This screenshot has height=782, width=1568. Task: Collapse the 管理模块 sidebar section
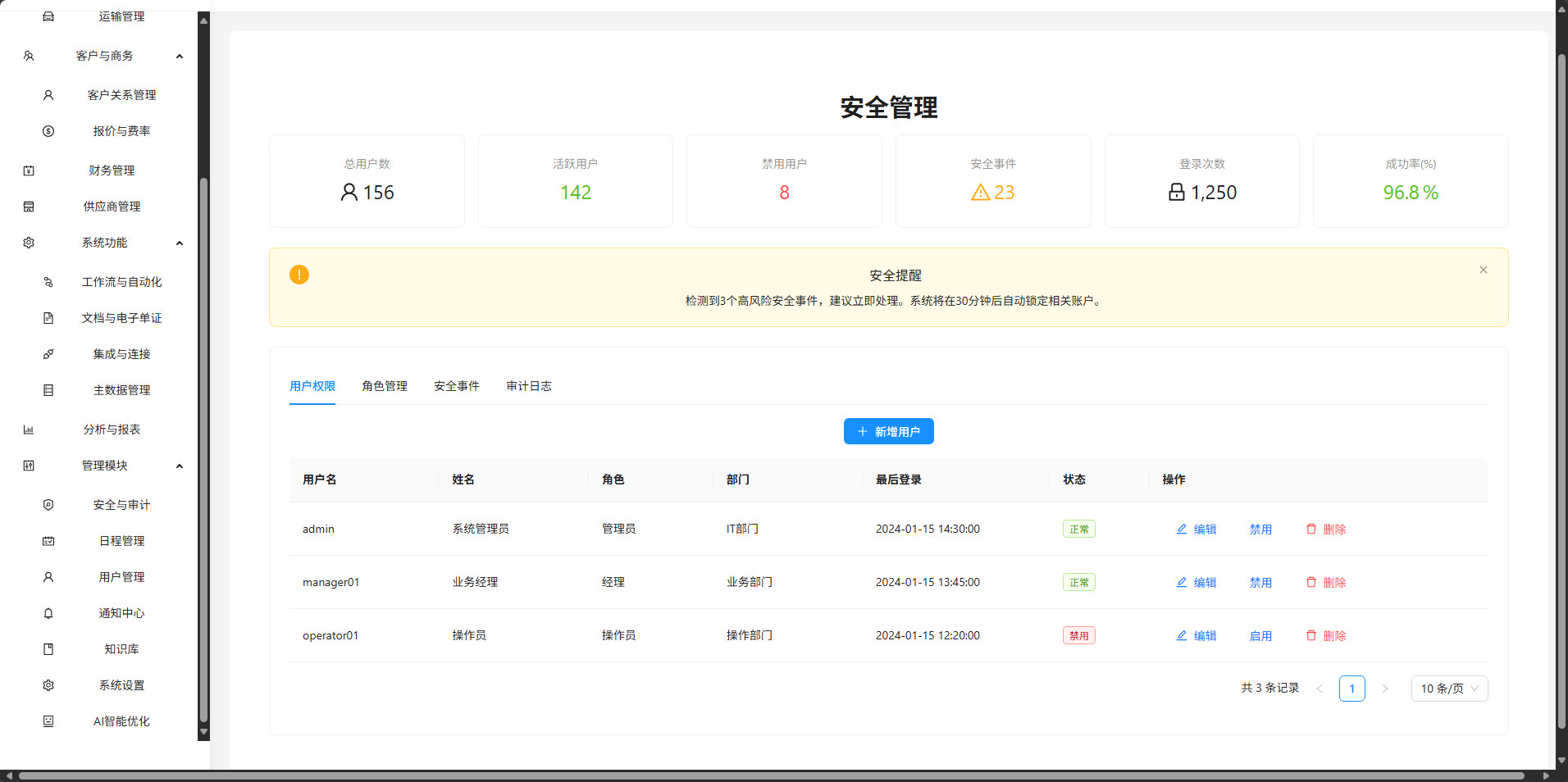(x=180, y=465)
